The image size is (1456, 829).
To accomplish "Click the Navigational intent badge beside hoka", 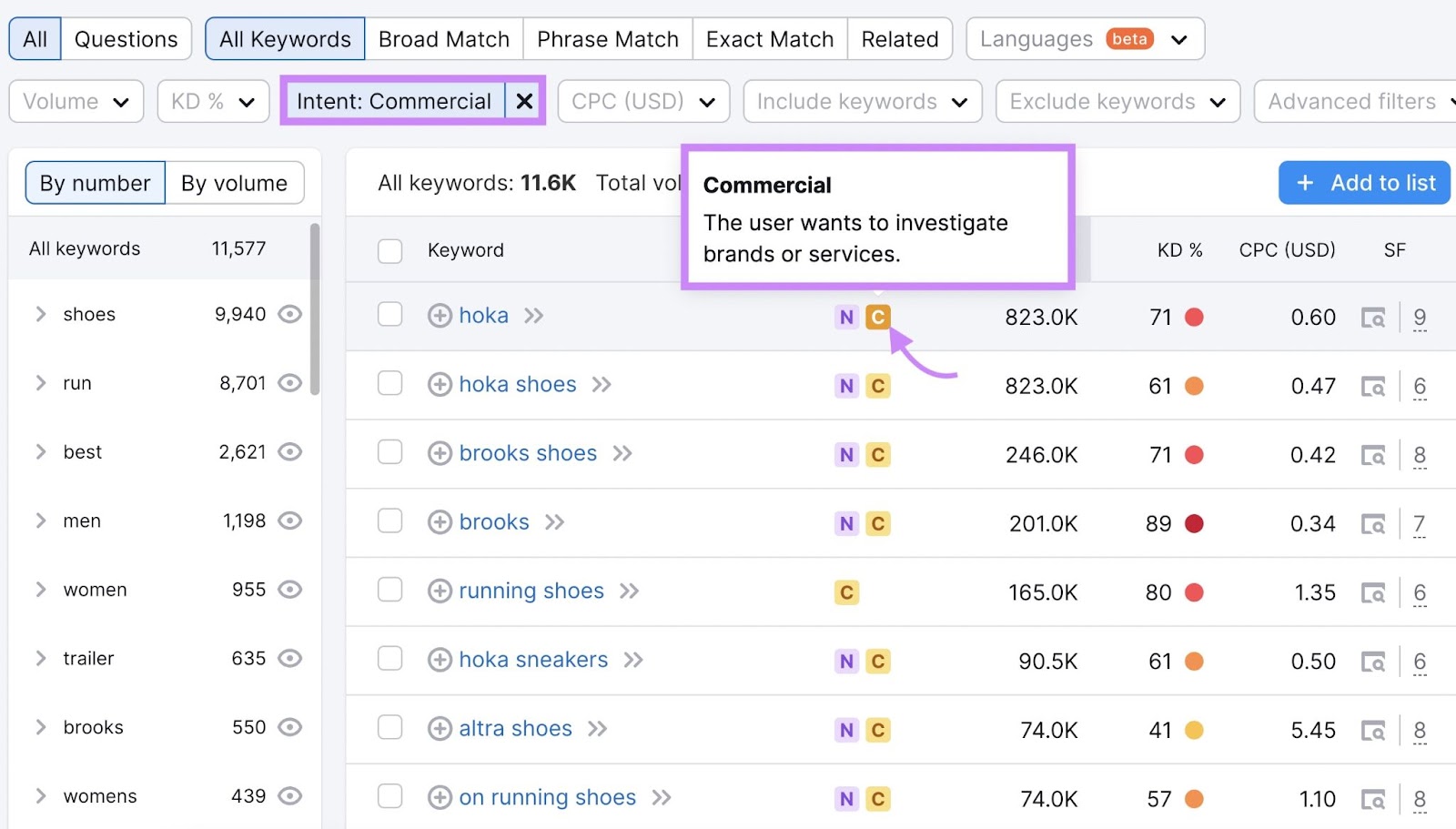I will (x=846, y=317).
